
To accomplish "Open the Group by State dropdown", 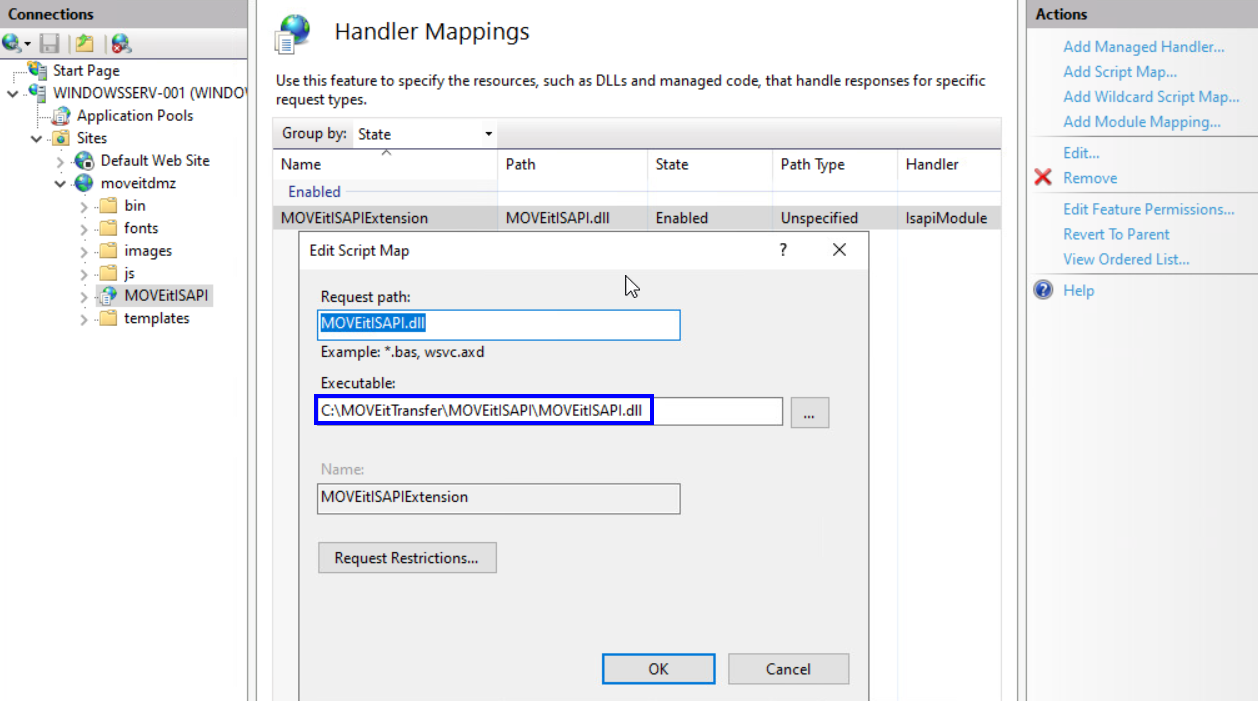I will point(425,134).
